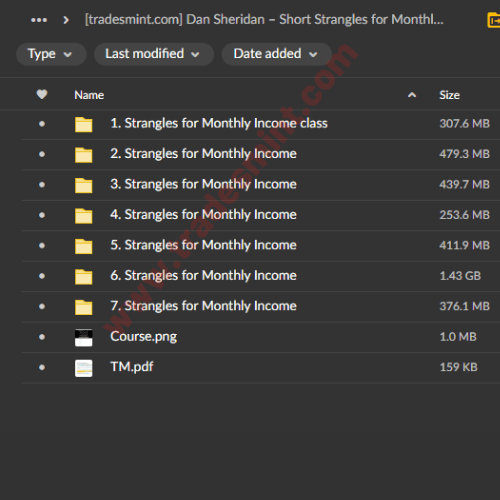Click the folder icon of item 5
This screenshot has width=500, height=500.
[84, 246]
